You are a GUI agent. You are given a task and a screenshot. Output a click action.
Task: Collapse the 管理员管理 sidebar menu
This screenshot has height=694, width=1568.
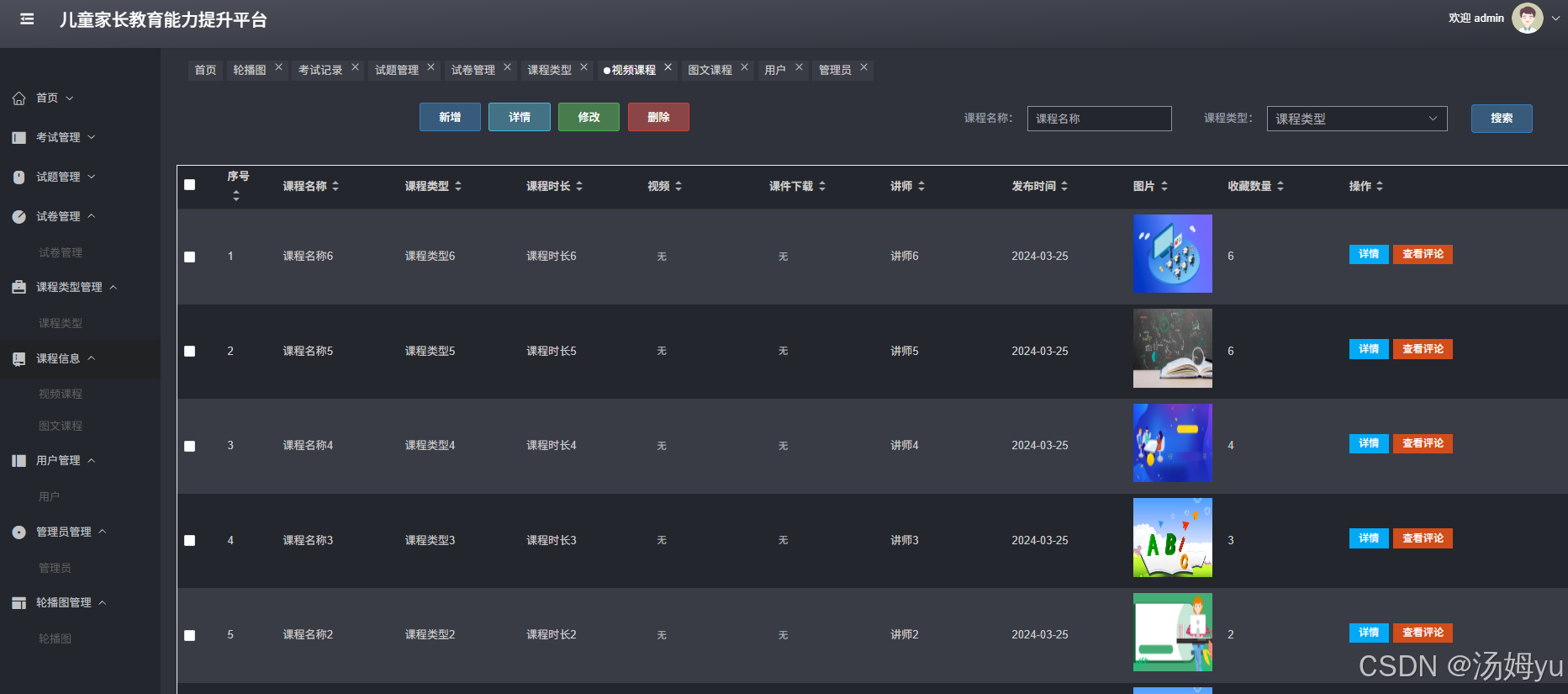click(103, 532)
